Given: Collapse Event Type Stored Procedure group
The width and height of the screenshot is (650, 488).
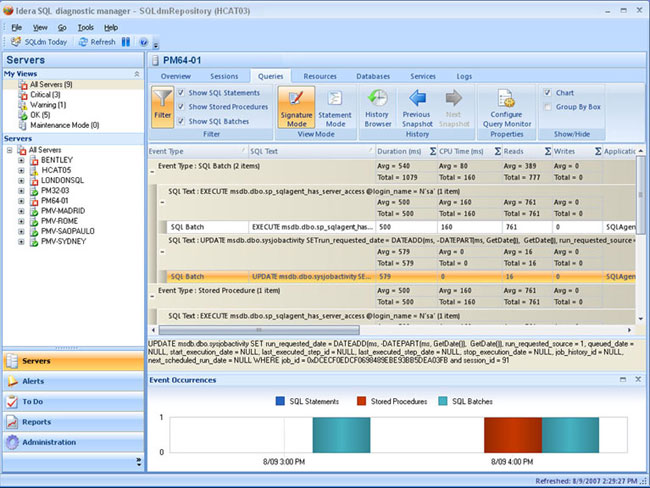Looking at the screenshot, I should coord(152,296).
